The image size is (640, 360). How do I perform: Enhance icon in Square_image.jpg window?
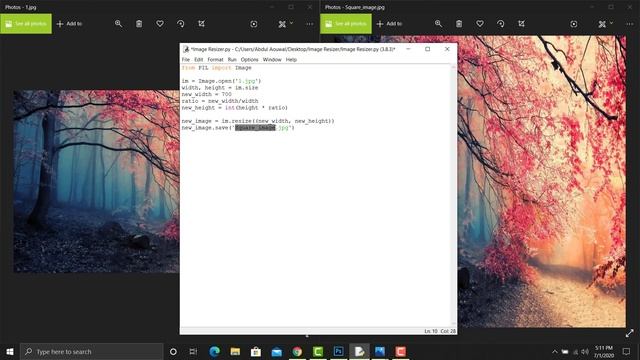click(x=574, y=24)
